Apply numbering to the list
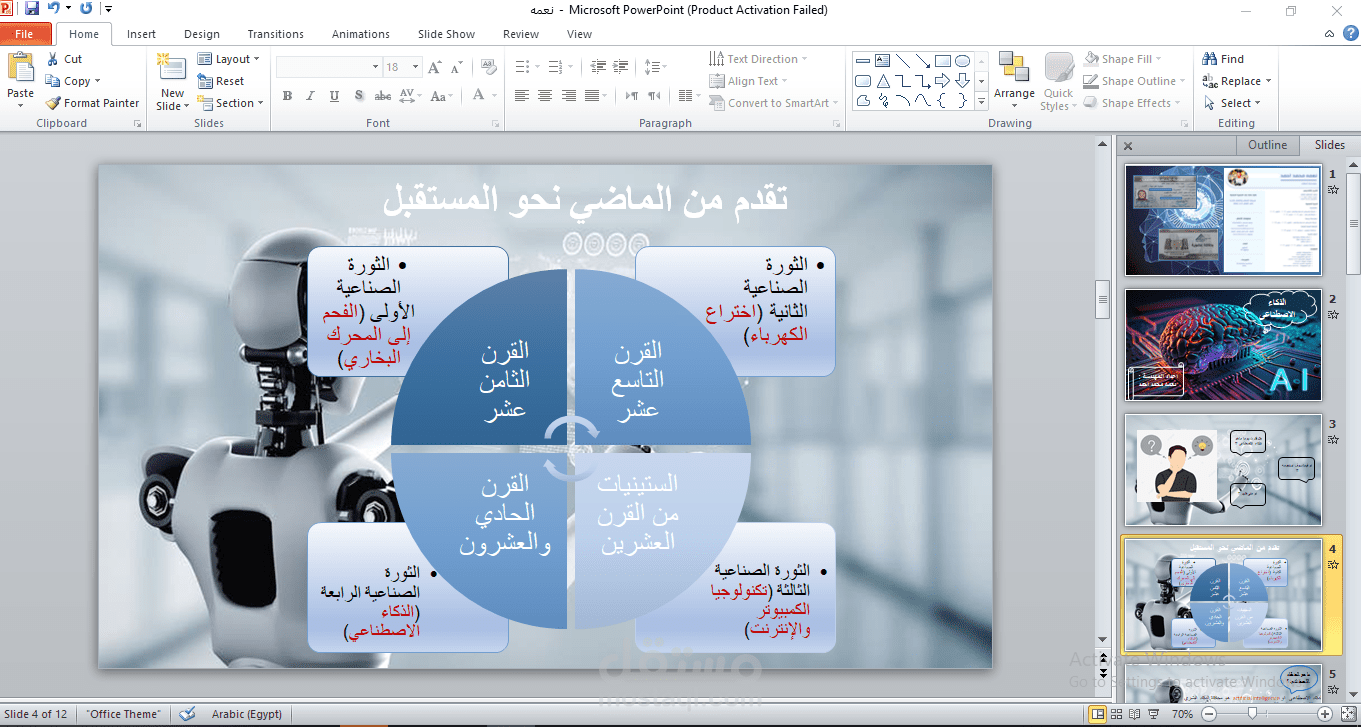 coord(554,67)
